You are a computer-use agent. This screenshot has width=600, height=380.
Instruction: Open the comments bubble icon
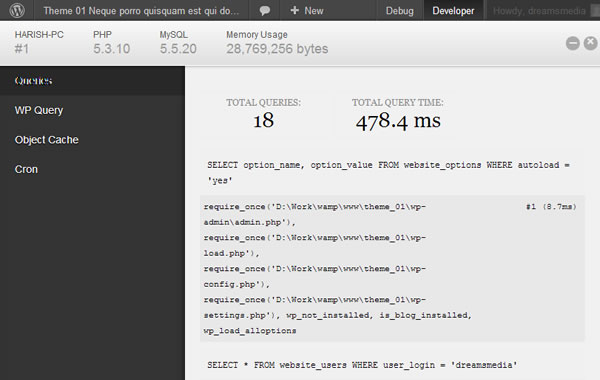(264, 11)
